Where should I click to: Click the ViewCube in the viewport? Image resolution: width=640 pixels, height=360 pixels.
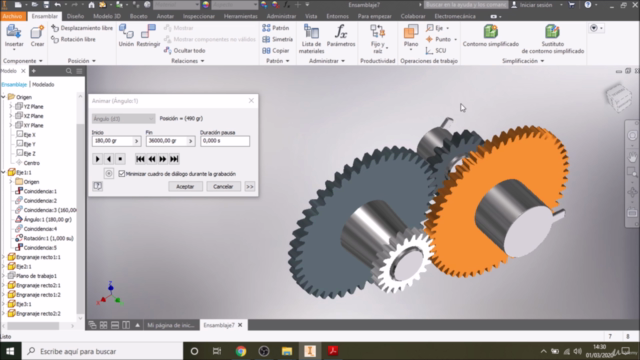pos(618,97)
